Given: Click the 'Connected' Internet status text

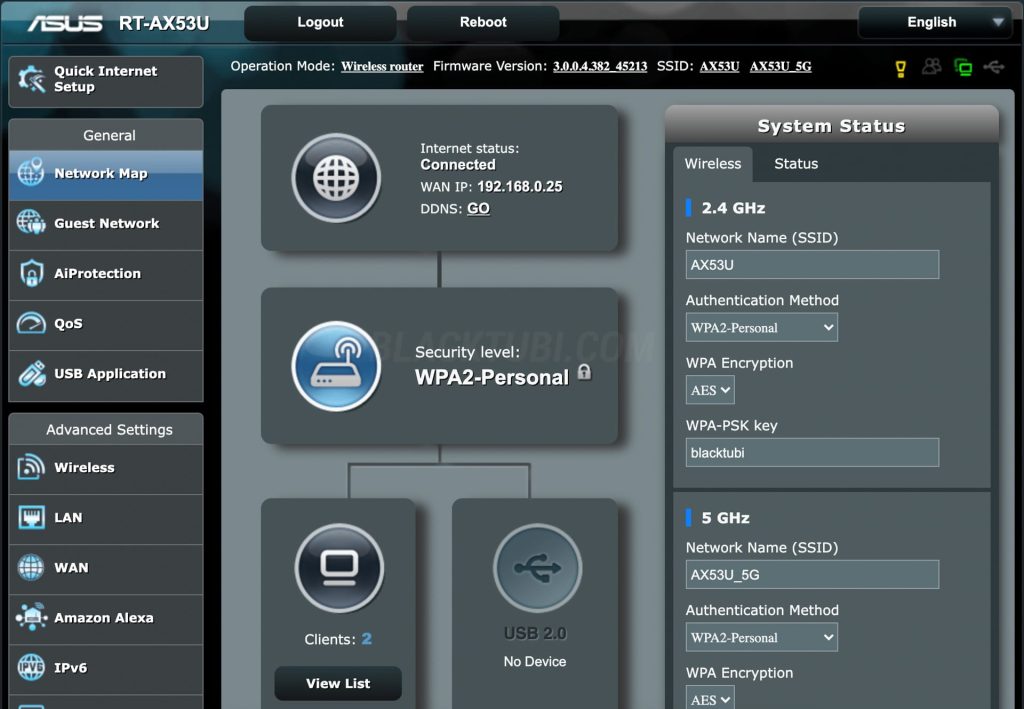Looking at the screenshot, I should click(x=458, y=165).
